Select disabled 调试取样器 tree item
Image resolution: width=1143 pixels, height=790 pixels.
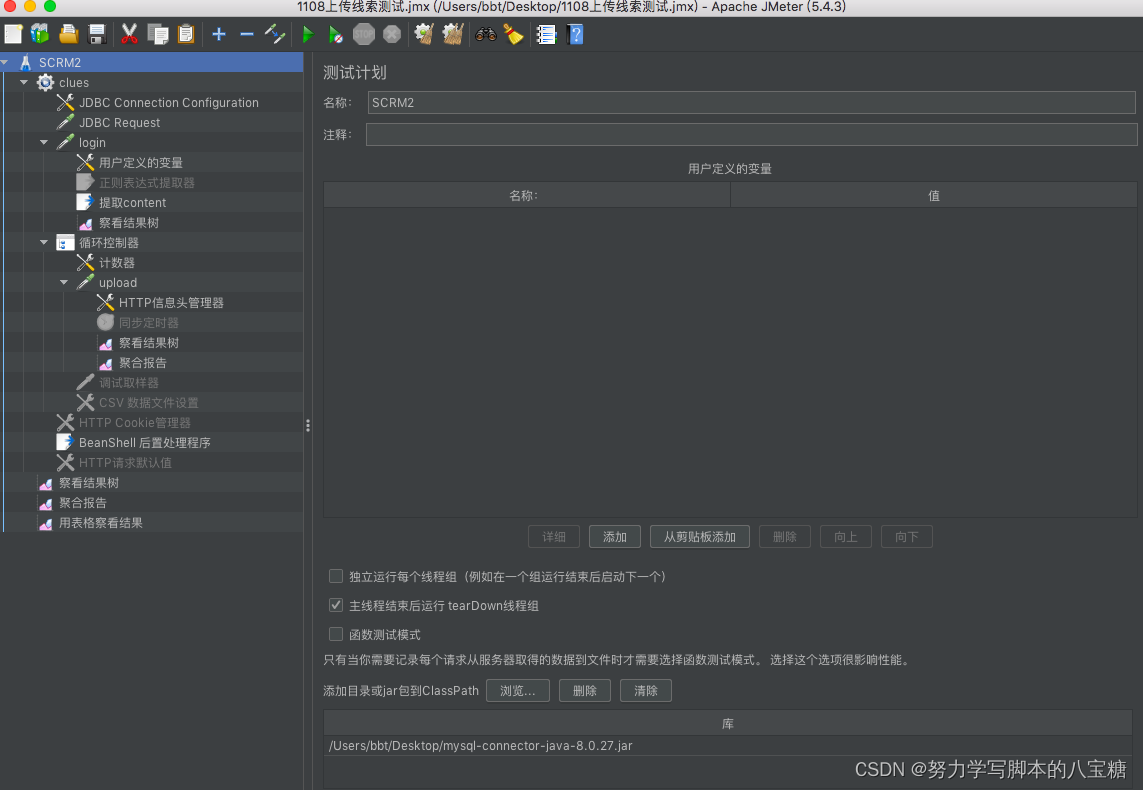coord(129,383)
